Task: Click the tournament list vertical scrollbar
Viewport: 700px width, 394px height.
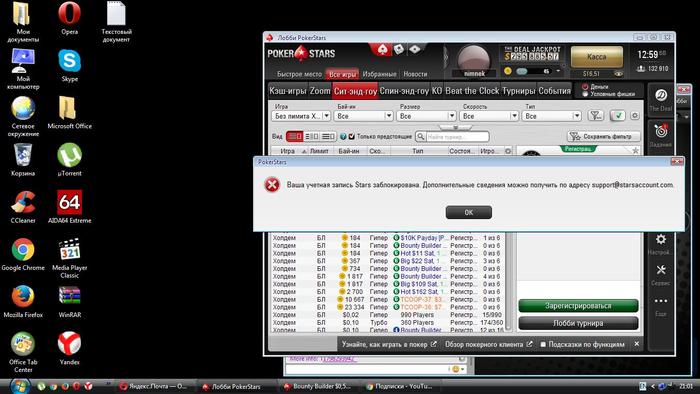Action: [508, 282]
